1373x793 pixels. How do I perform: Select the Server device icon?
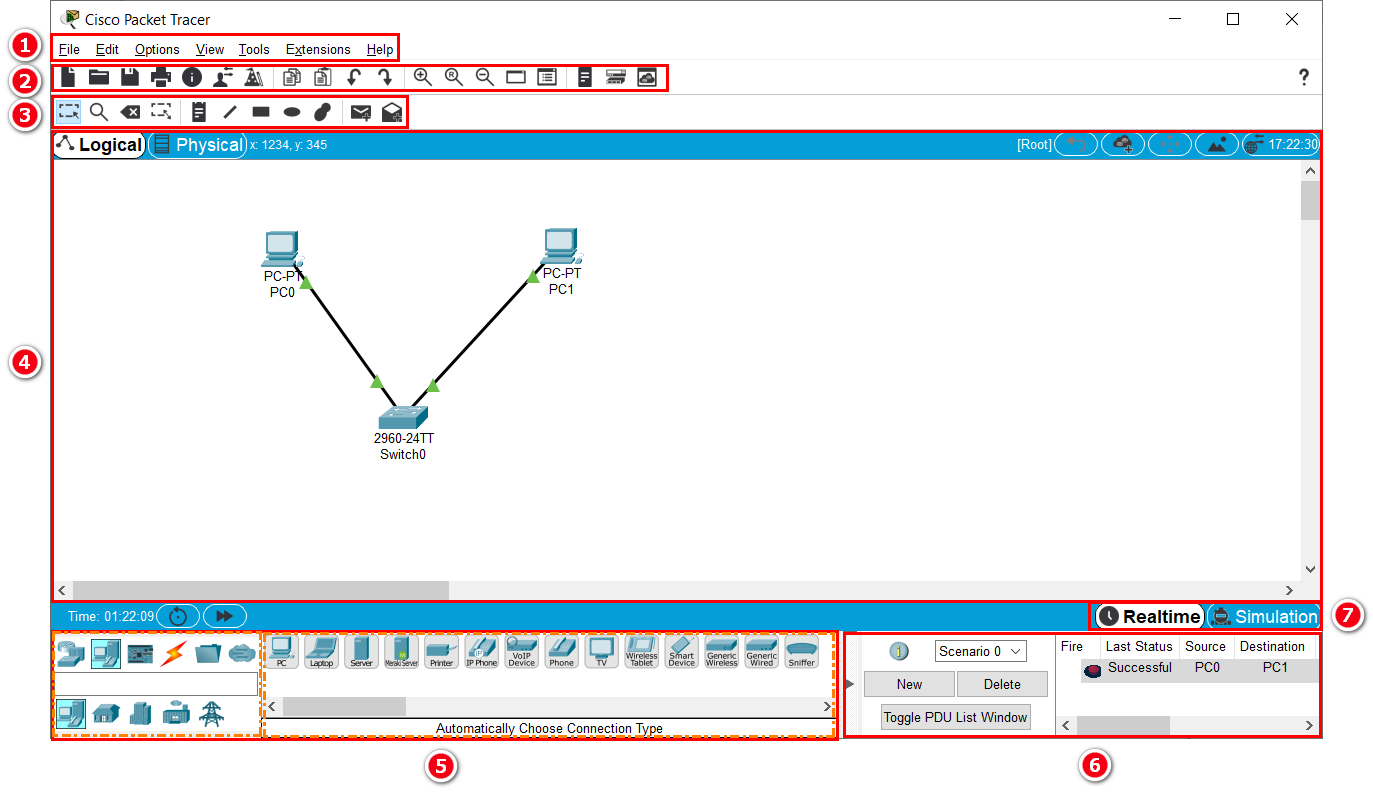pyautogui.click(x=361, y=651)
